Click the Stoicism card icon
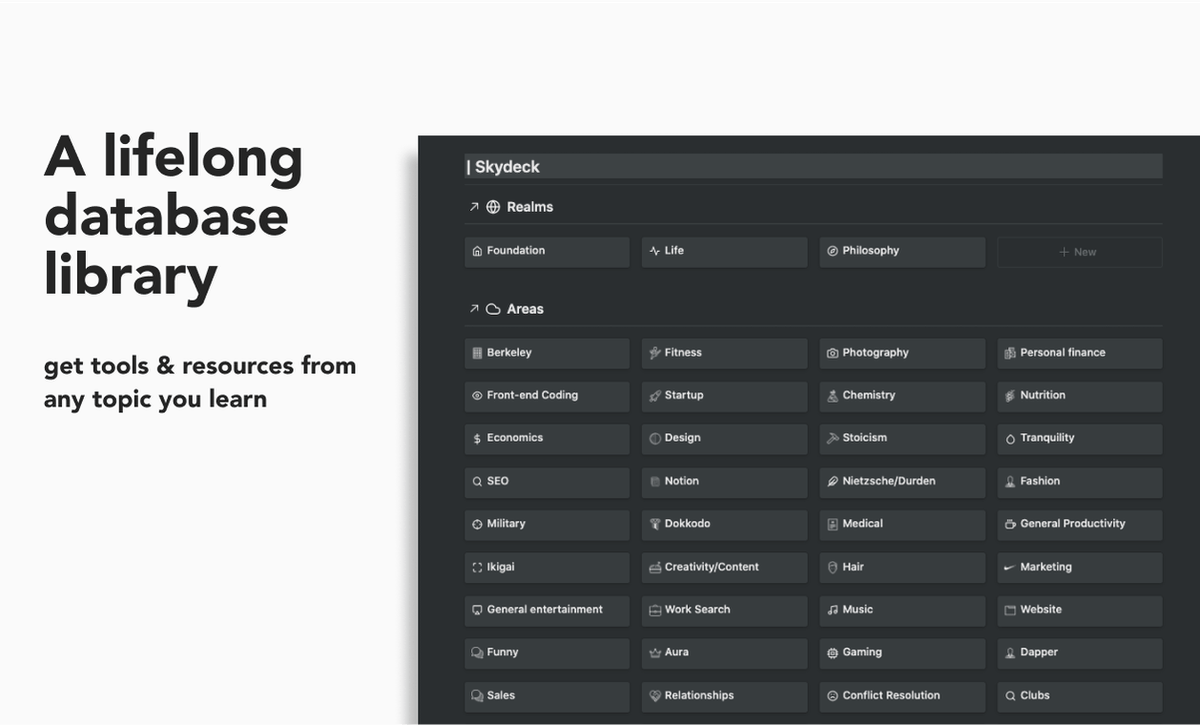 (x=832, y=438)
